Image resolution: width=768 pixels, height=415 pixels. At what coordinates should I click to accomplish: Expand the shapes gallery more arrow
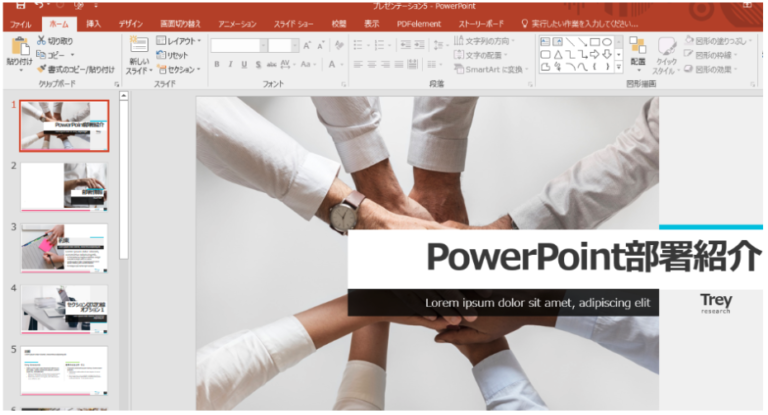tap(619, 67)
